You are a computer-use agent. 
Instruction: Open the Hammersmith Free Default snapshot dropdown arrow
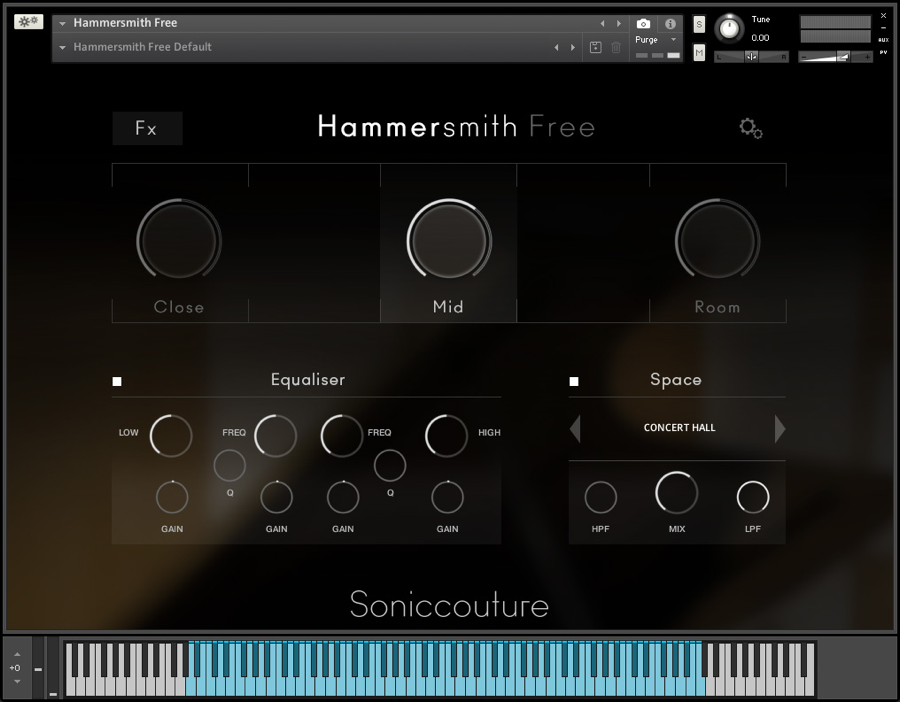click(x=62, y=48)
